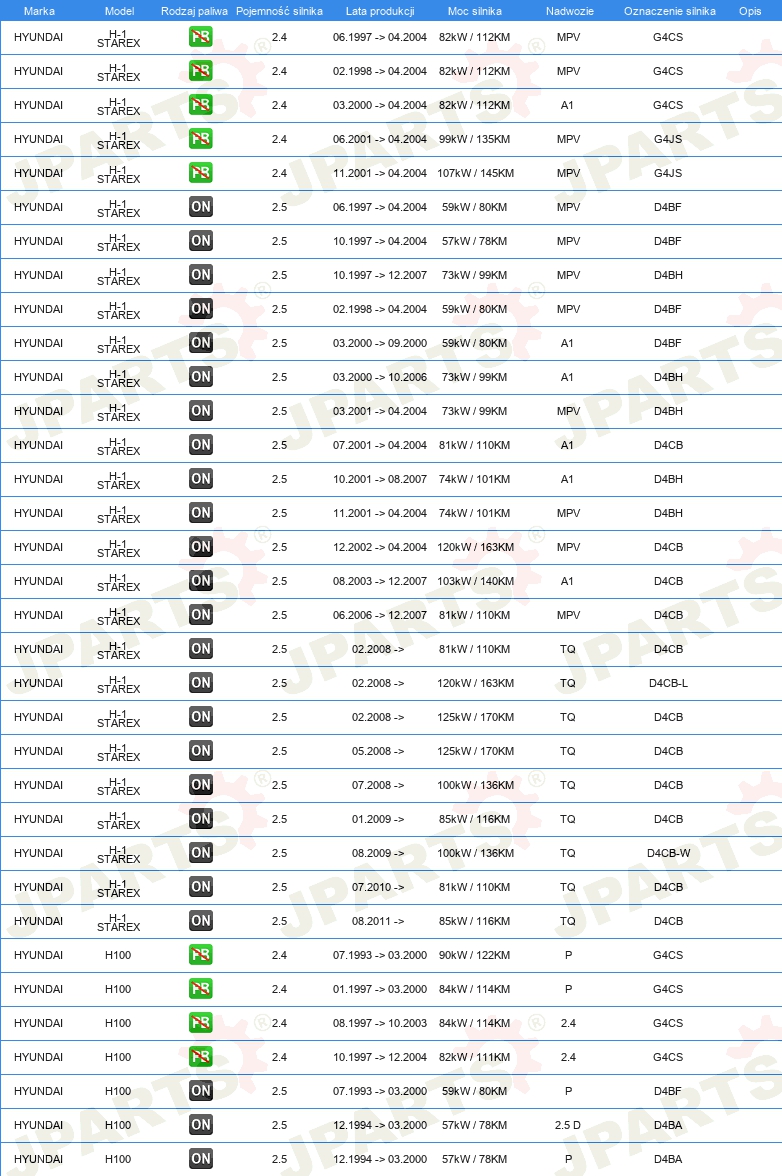
Task: Click the production date '03.2000 -> 10.2006'
Action: click(380, 377)
